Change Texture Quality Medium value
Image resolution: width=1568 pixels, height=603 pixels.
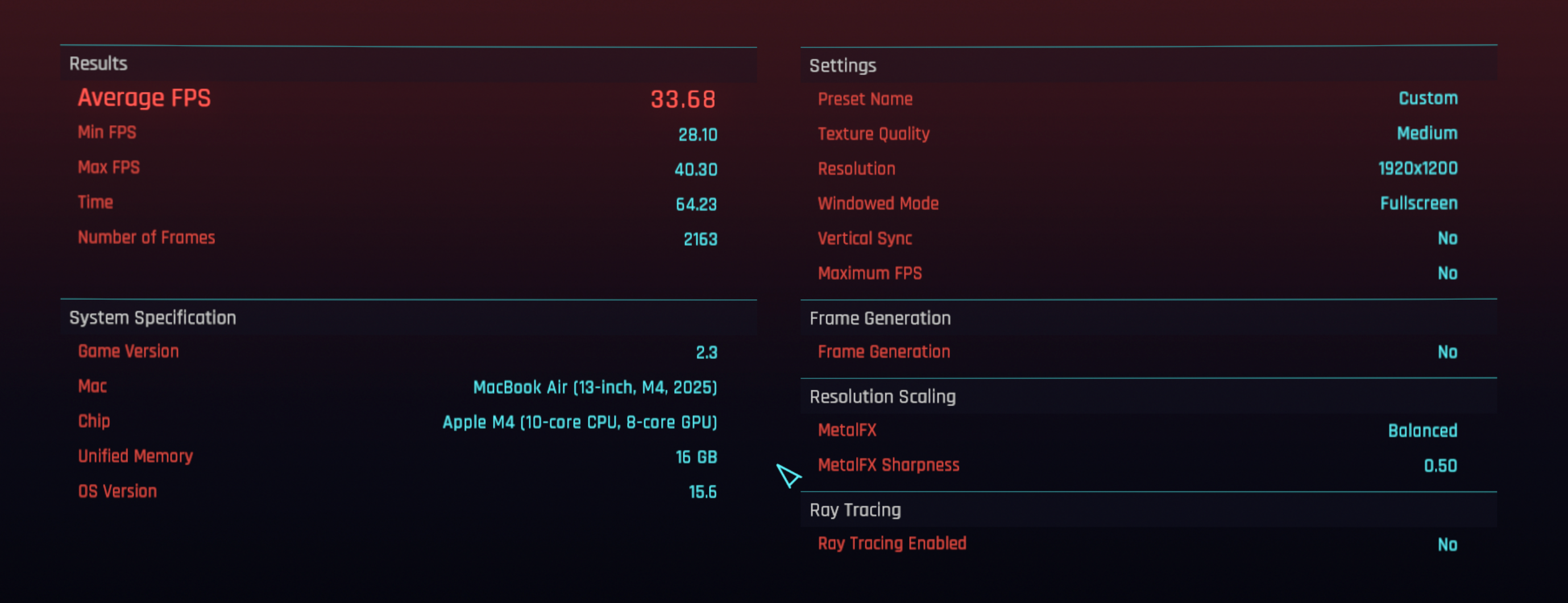point(1427,133)
